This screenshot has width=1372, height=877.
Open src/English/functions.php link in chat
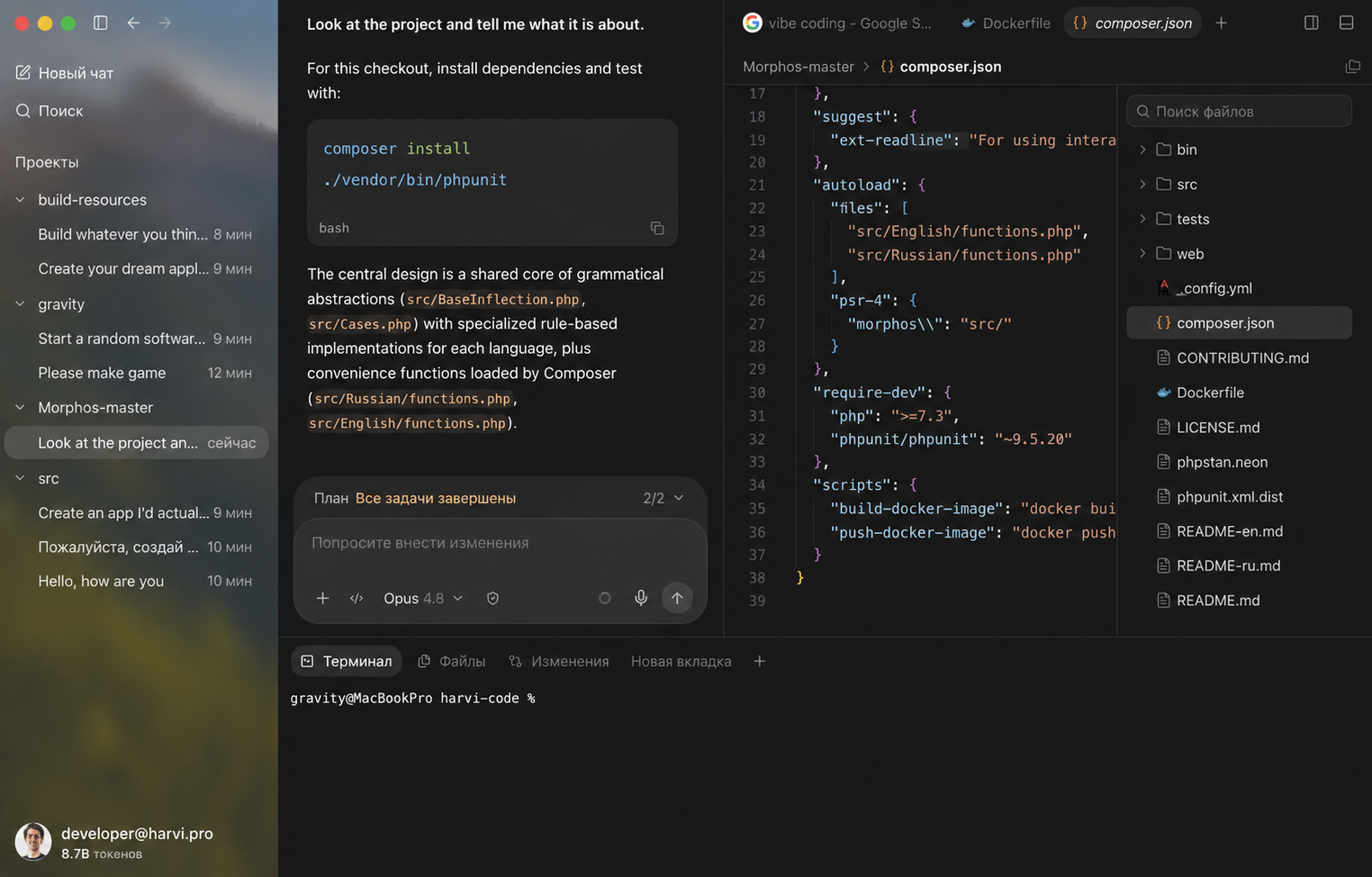pyautogui.click(x=408, y=423)
